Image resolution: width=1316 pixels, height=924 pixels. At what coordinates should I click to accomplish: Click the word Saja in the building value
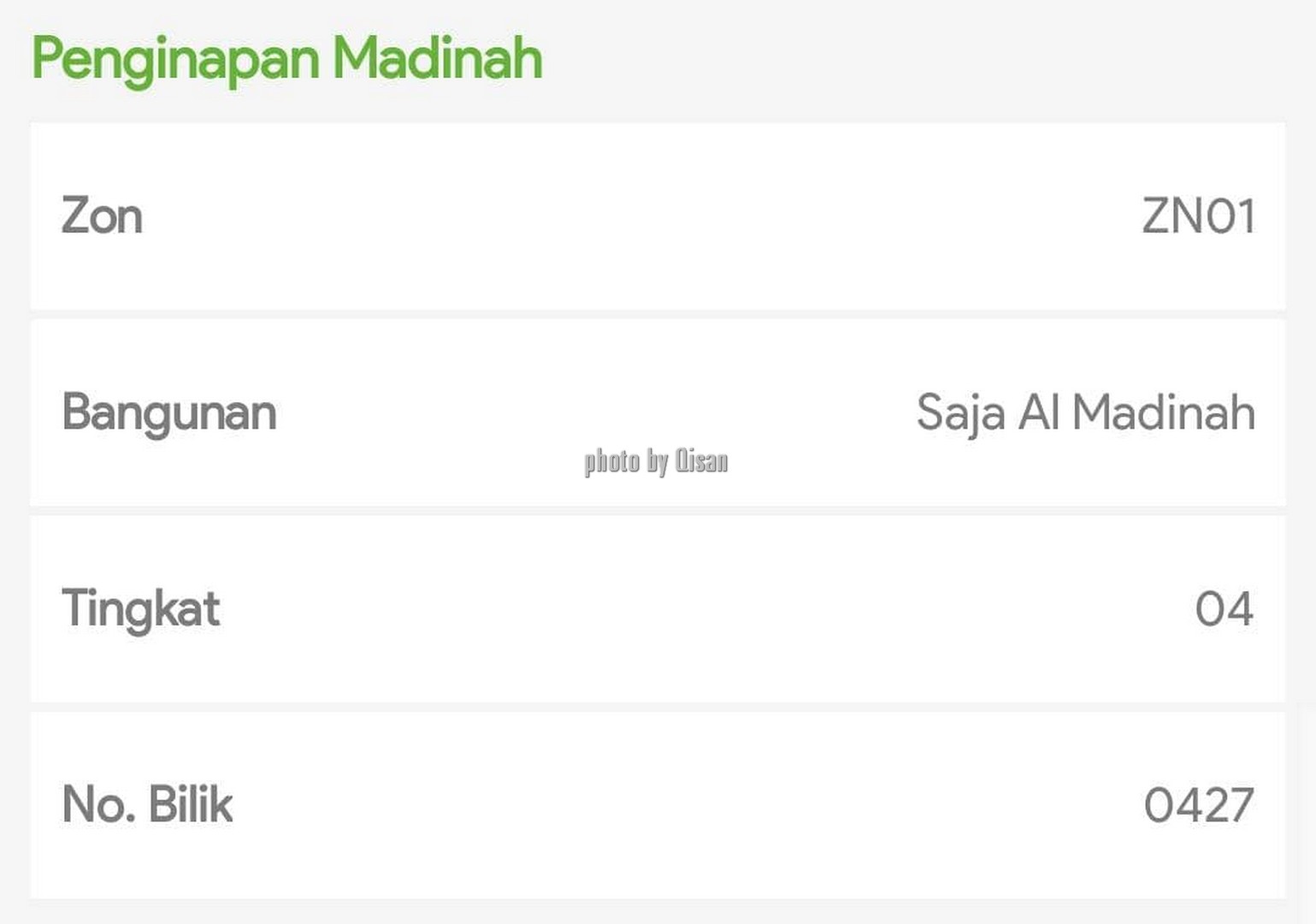pyautogui.click(x=960, y=415)
